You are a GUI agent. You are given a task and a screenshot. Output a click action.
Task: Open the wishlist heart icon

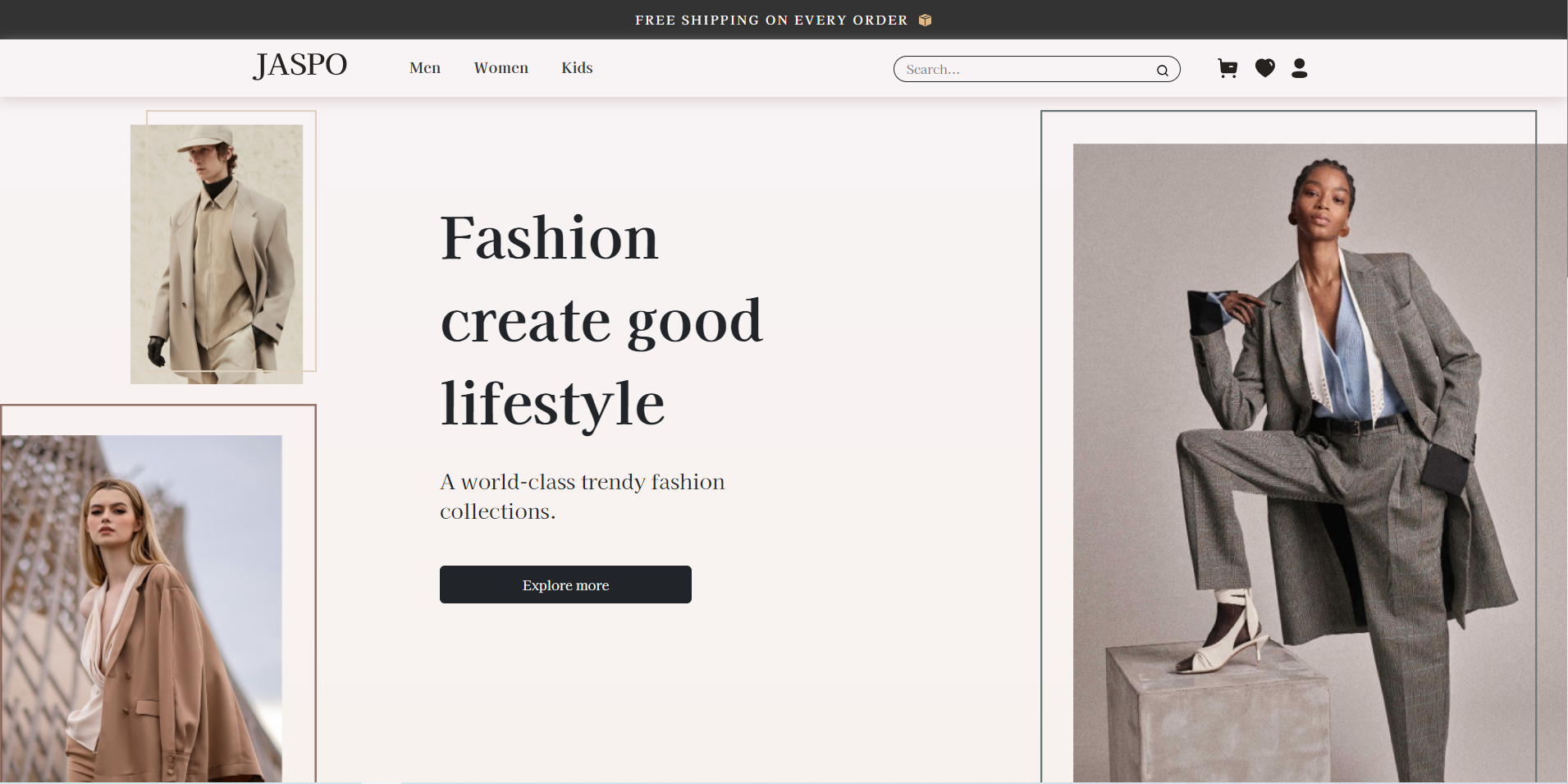pos(1265,68)
